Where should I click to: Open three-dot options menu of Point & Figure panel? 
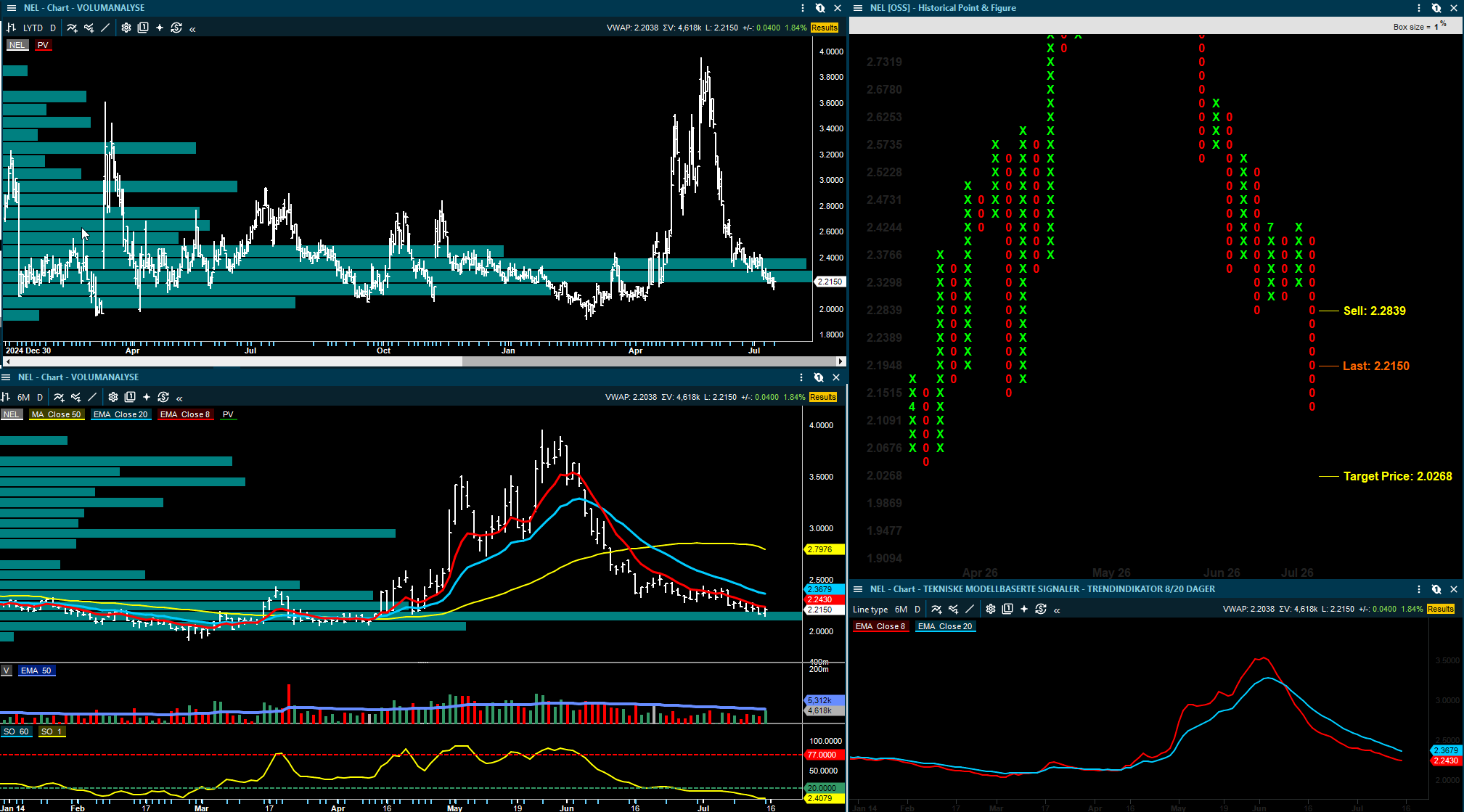pyautogui.click(x=1419, y=8)
